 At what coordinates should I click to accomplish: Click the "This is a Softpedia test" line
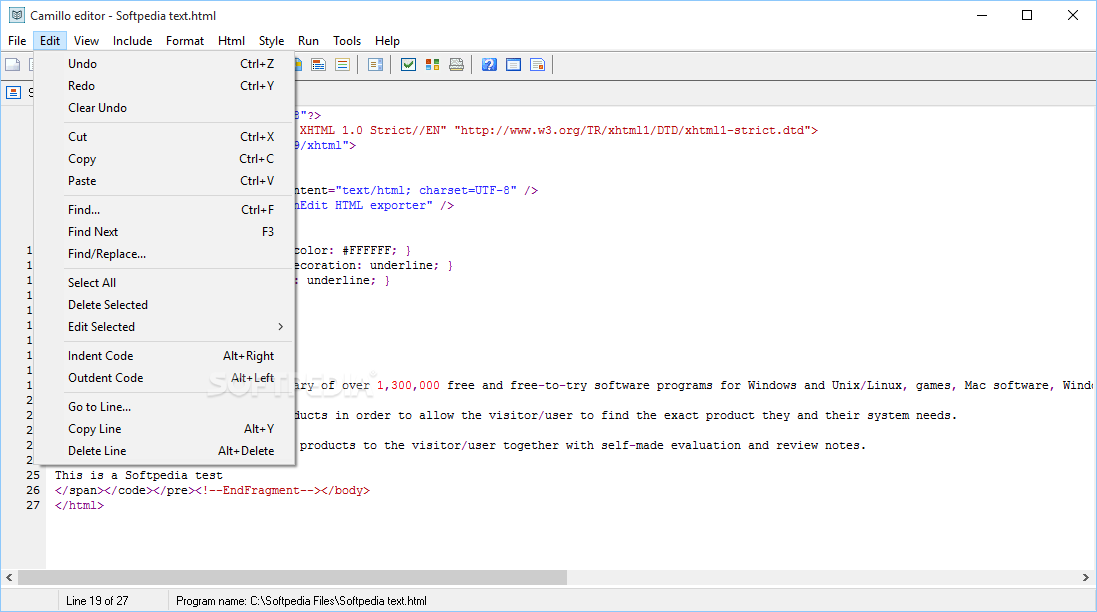139,475
